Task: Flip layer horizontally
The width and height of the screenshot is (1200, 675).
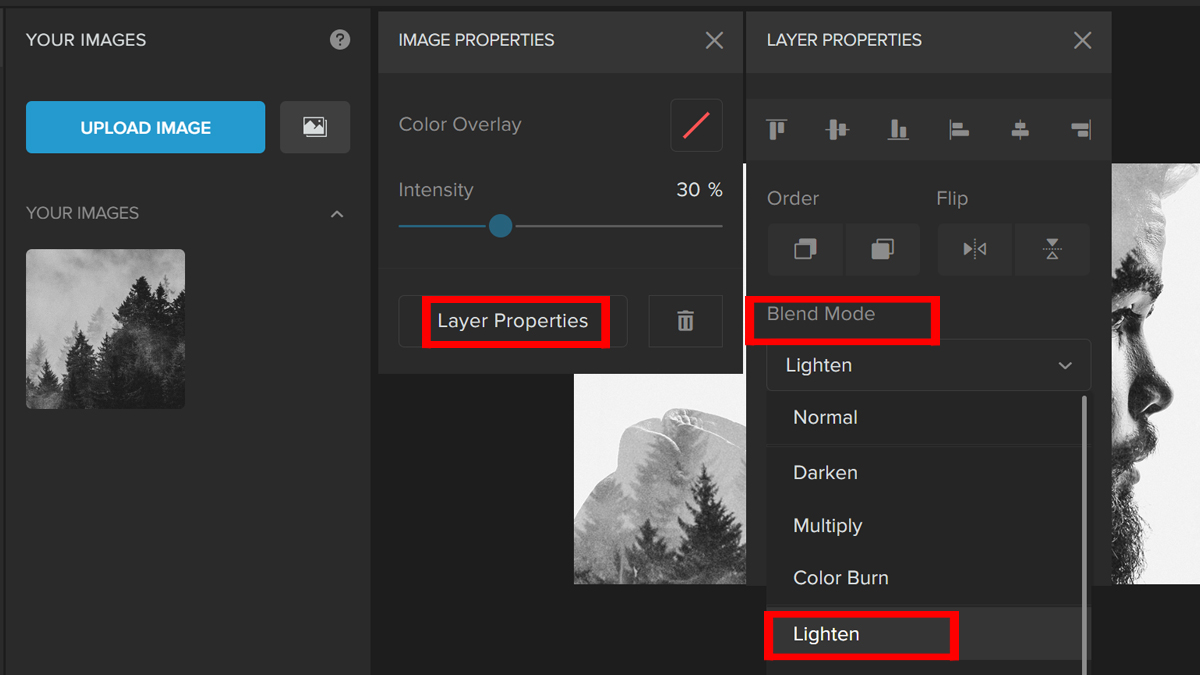Action: [x=975, y=249]
